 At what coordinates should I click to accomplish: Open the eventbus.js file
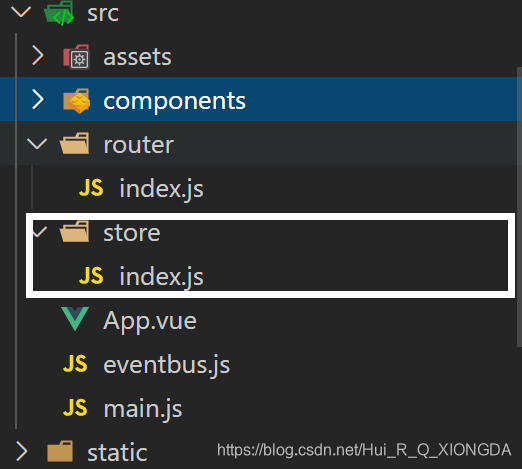click(x=166, y=365)
